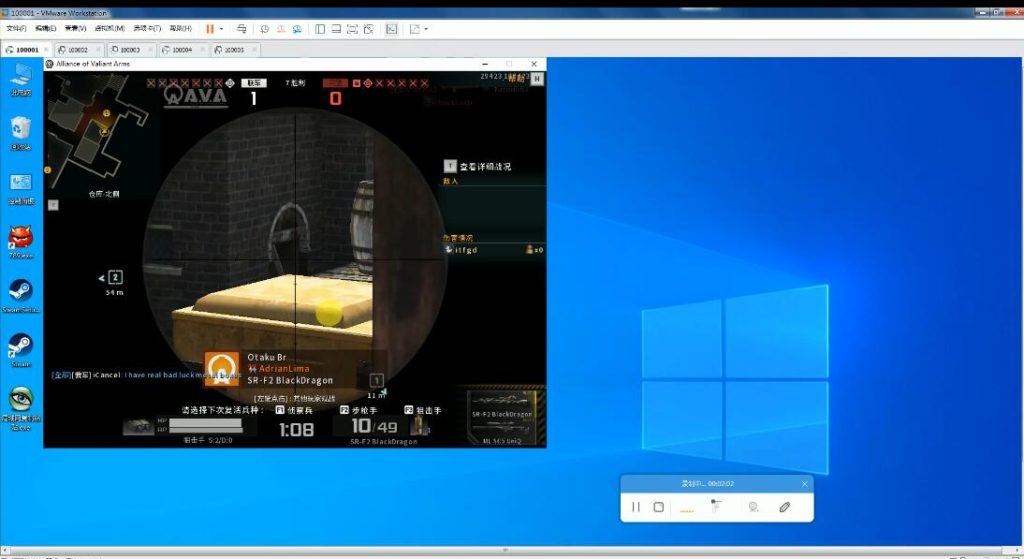Screen dimensions: 1024x559
Task: Close the recording toolbar panel
Action: (x=805, y=484)
